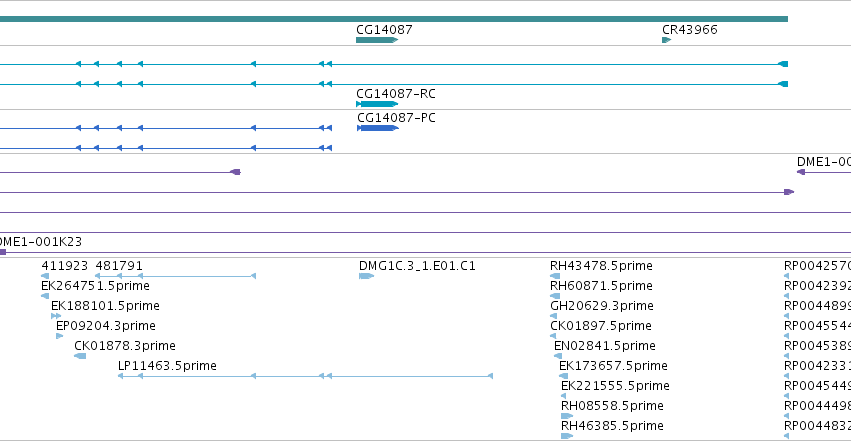Click the DME1-001K23 feature label
851x441 pixels.
(41, 242)
